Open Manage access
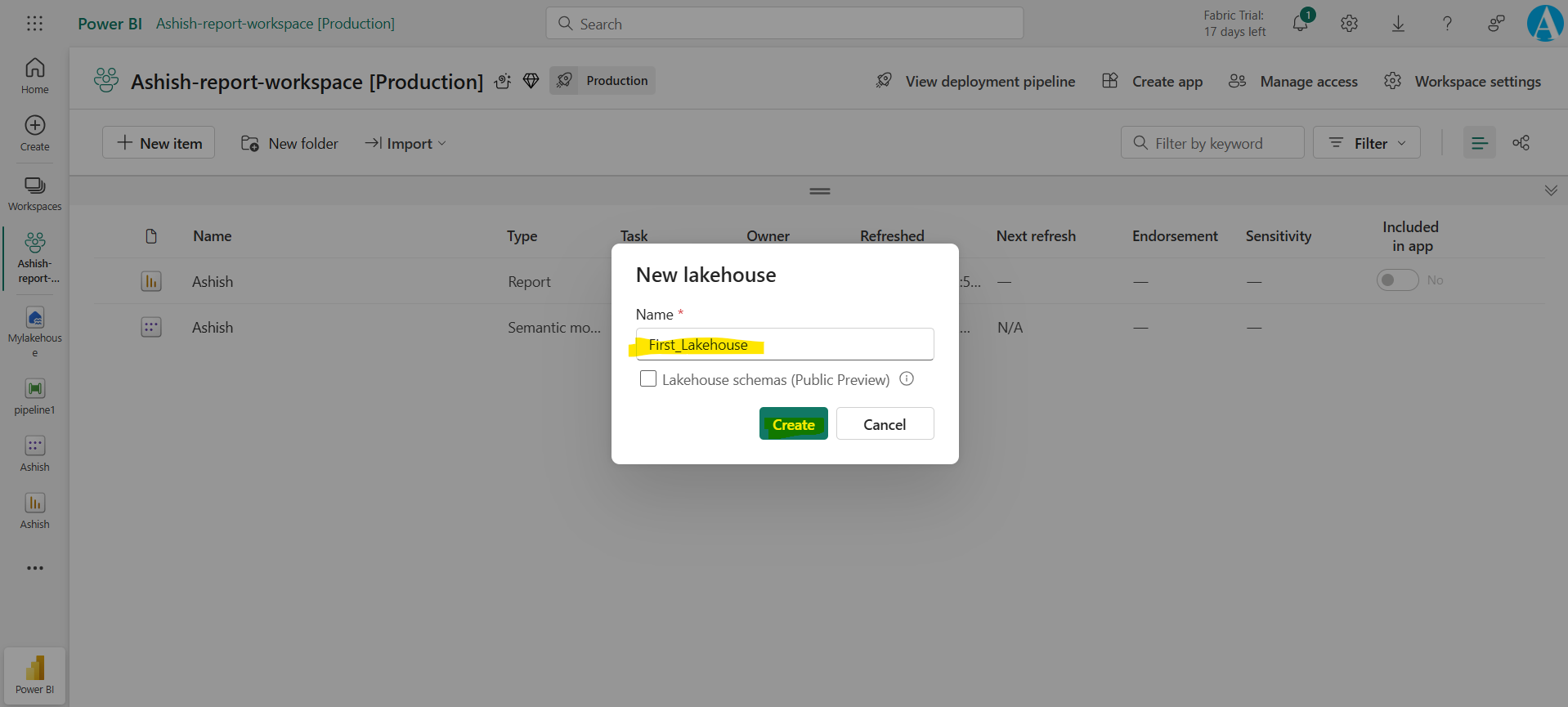 1293,81
